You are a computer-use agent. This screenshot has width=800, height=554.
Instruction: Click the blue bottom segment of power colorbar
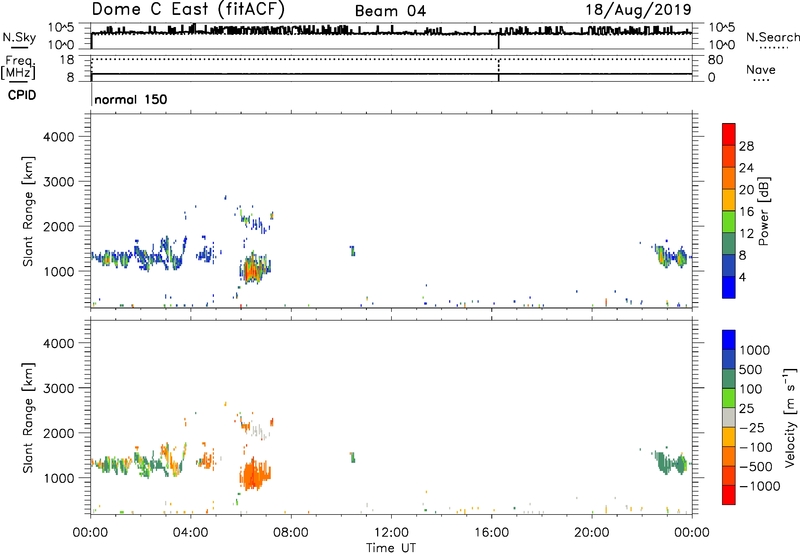click(x=729, y=287)
